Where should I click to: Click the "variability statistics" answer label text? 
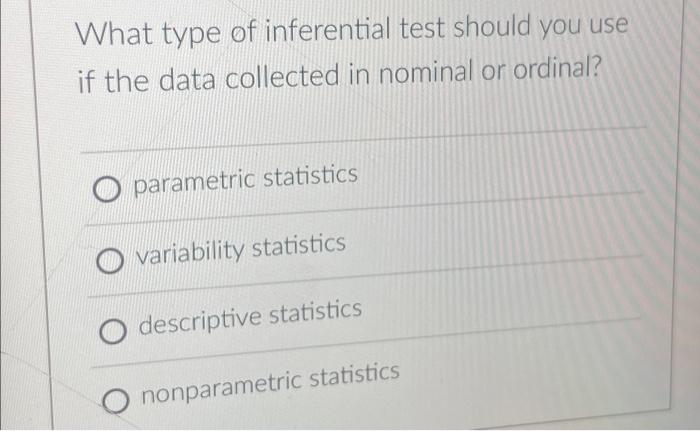click(x=241, y=250)
